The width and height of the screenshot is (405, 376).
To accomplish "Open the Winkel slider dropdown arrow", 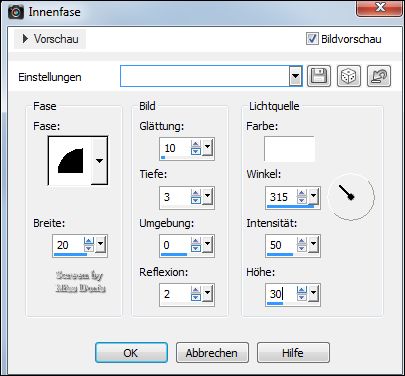I will coord(314,196).
